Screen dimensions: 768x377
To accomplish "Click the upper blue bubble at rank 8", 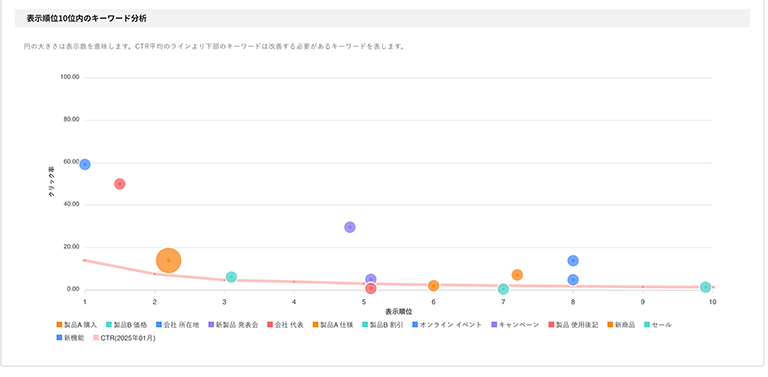I will (573, 261).
